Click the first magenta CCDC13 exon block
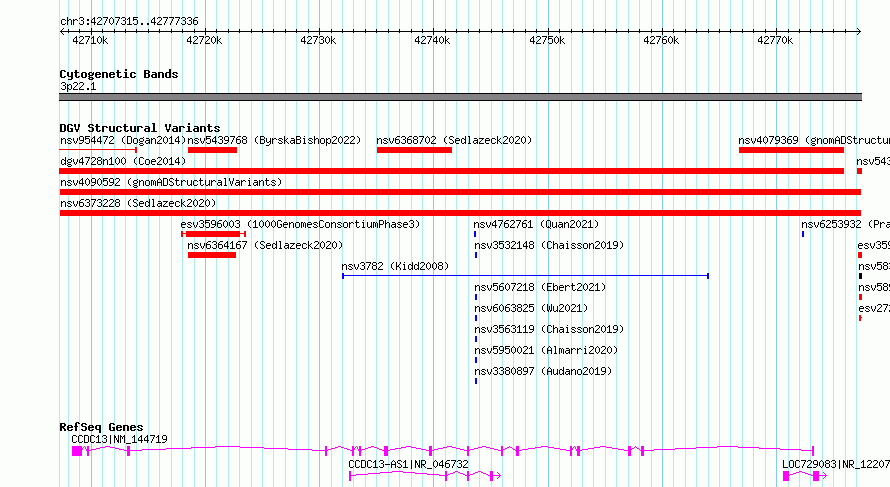The image size is (890, 487). coord(77,451)
